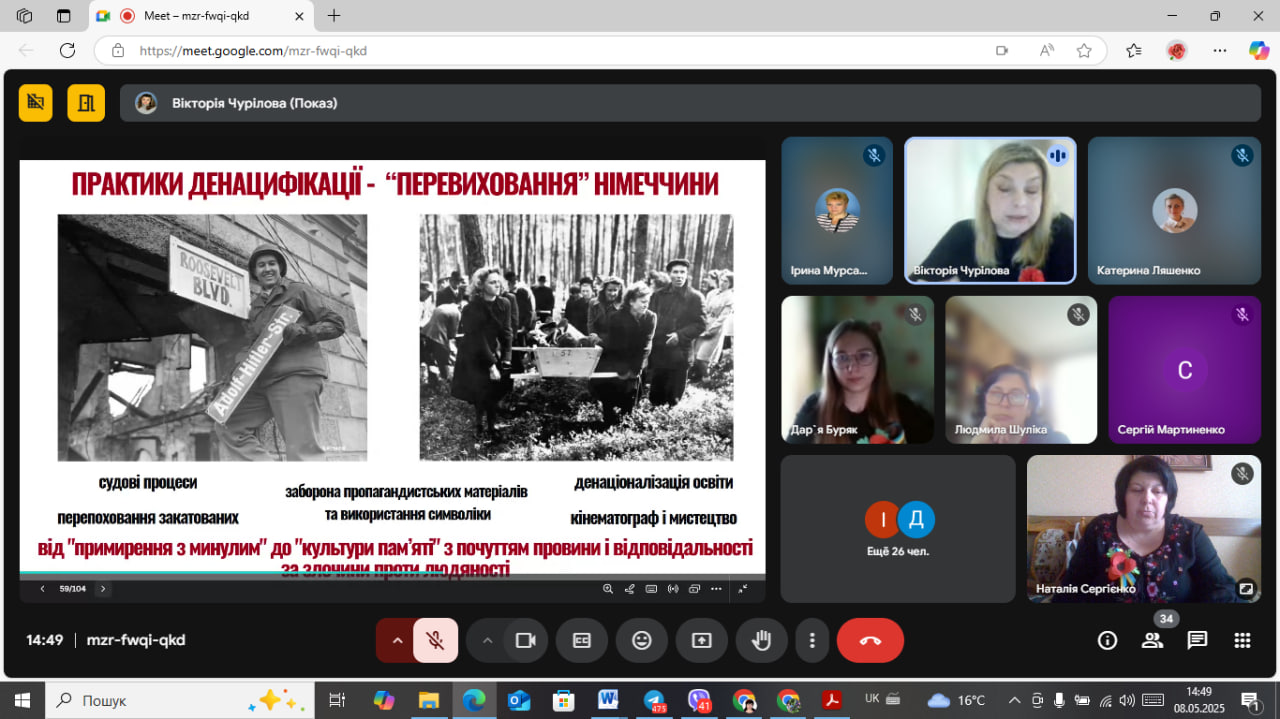
Task: Toggle microphone mute in Meet controls
Action: point(435,640)
